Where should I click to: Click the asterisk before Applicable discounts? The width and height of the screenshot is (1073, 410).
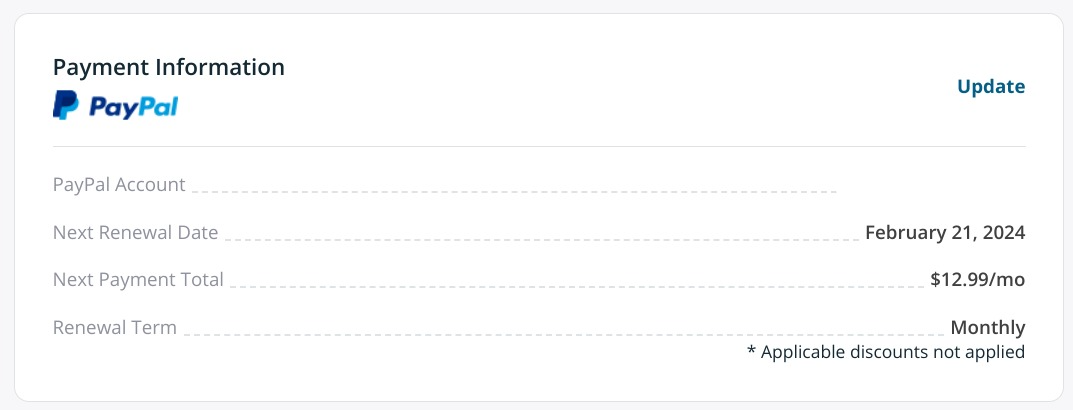(751, 352)
